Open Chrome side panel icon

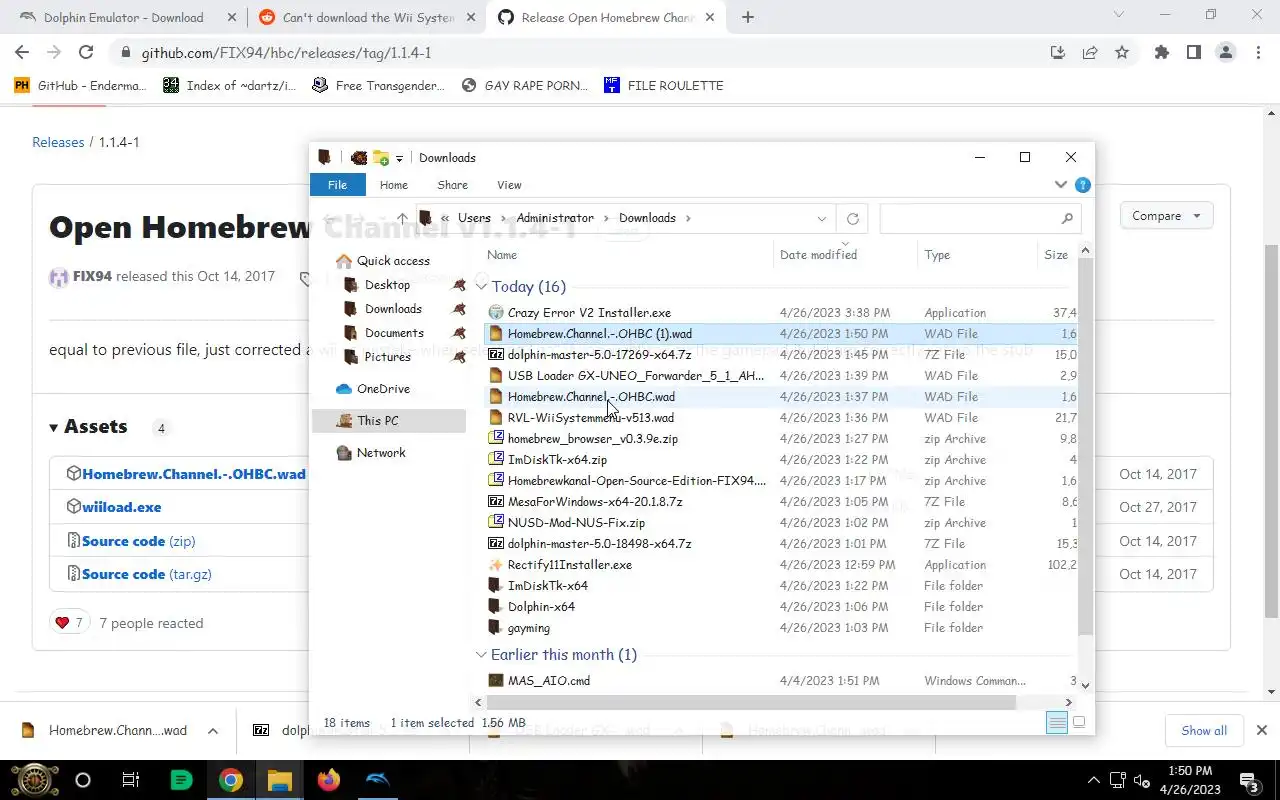pos(1193,53)
